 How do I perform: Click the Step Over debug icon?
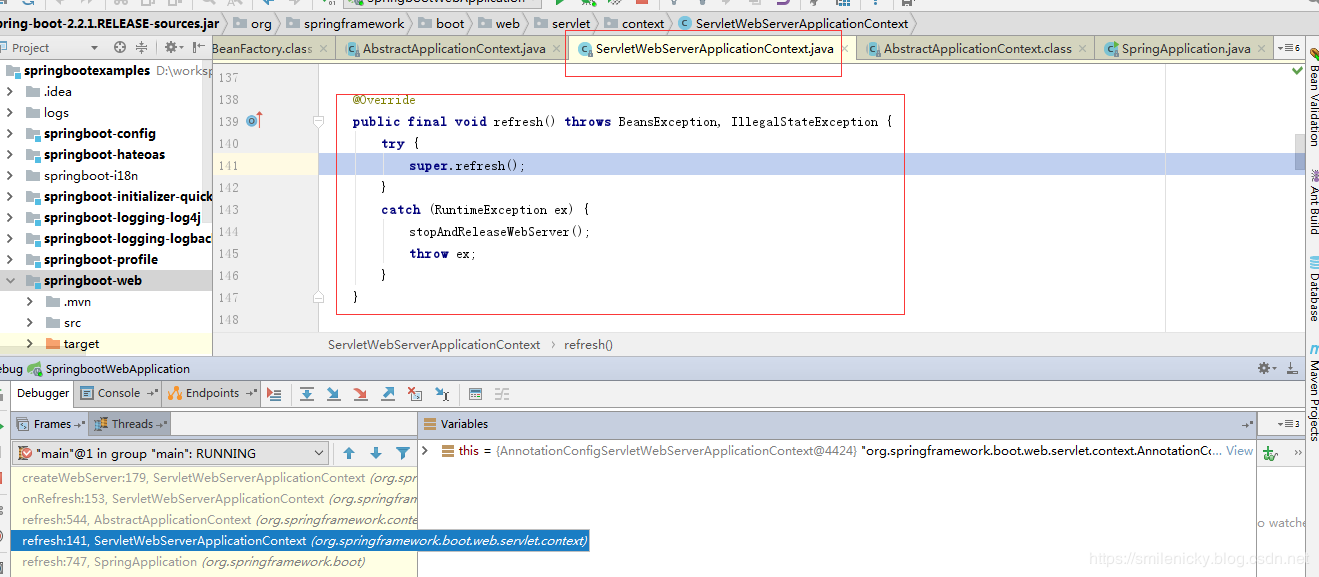pos(307,394)
